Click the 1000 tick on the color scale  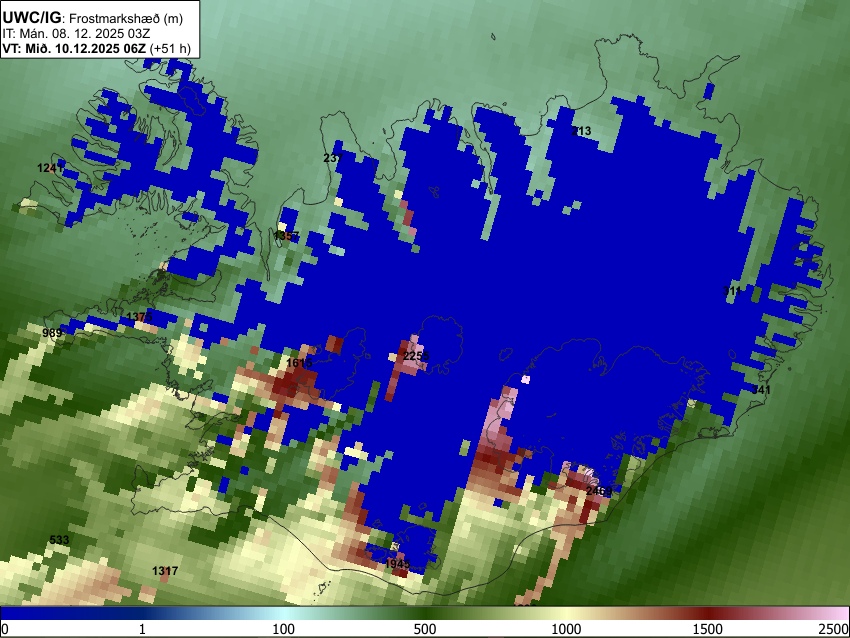pos(566,629)
